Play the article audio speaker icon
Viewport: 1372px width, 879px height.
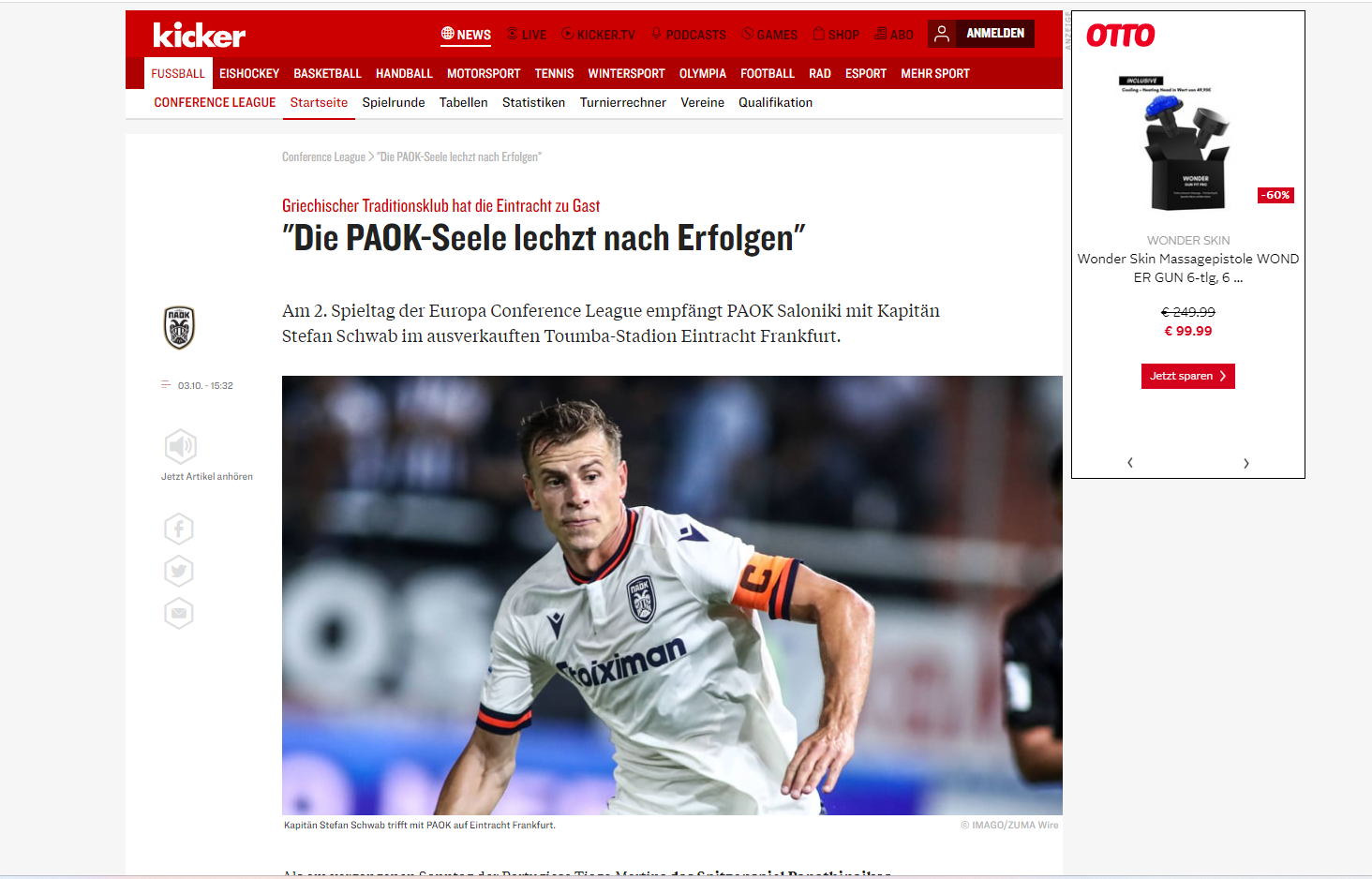(x=181, y=446)
